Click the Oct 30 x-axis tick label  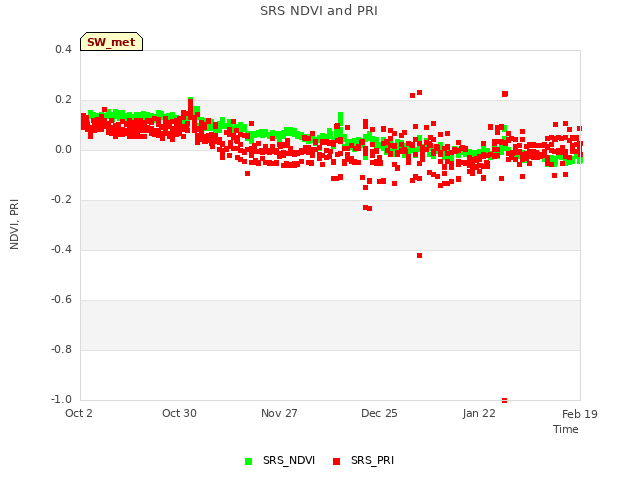pyautogui.click(x=179, y=413)
